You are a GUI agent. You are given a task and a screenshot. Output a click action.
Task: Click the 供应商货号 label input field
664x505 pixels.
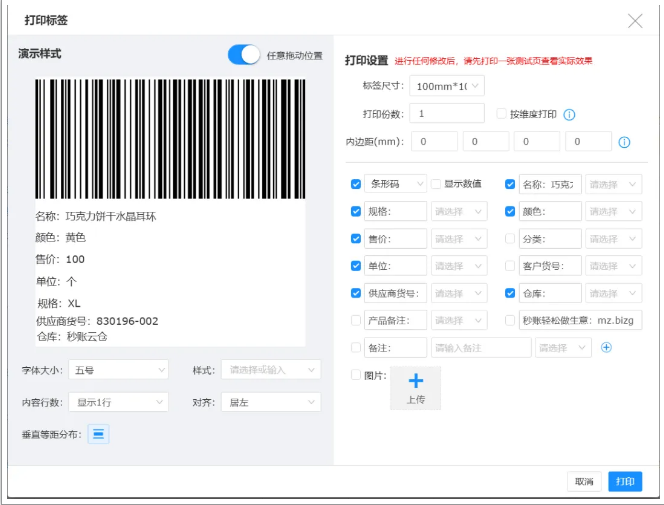[x=395, y=293]
